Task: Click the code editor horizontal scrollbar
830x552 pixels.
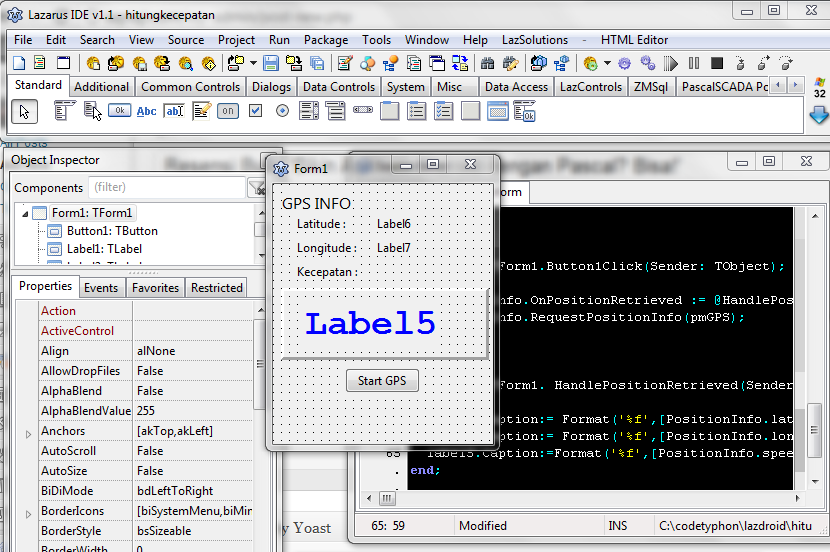Action: tap(580, 498)
